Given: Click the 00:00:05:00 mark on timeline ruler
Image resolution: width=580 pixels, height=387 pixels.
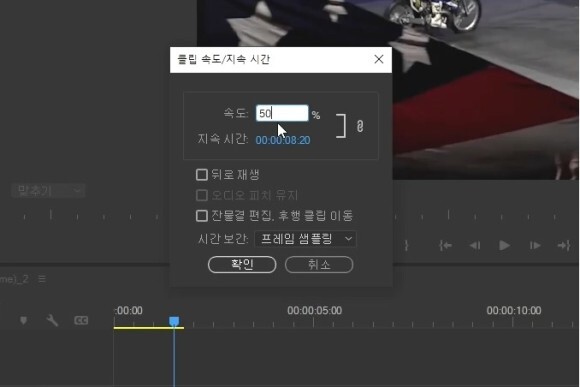Looking at the screenshot, I should click(x=314, y=310).
